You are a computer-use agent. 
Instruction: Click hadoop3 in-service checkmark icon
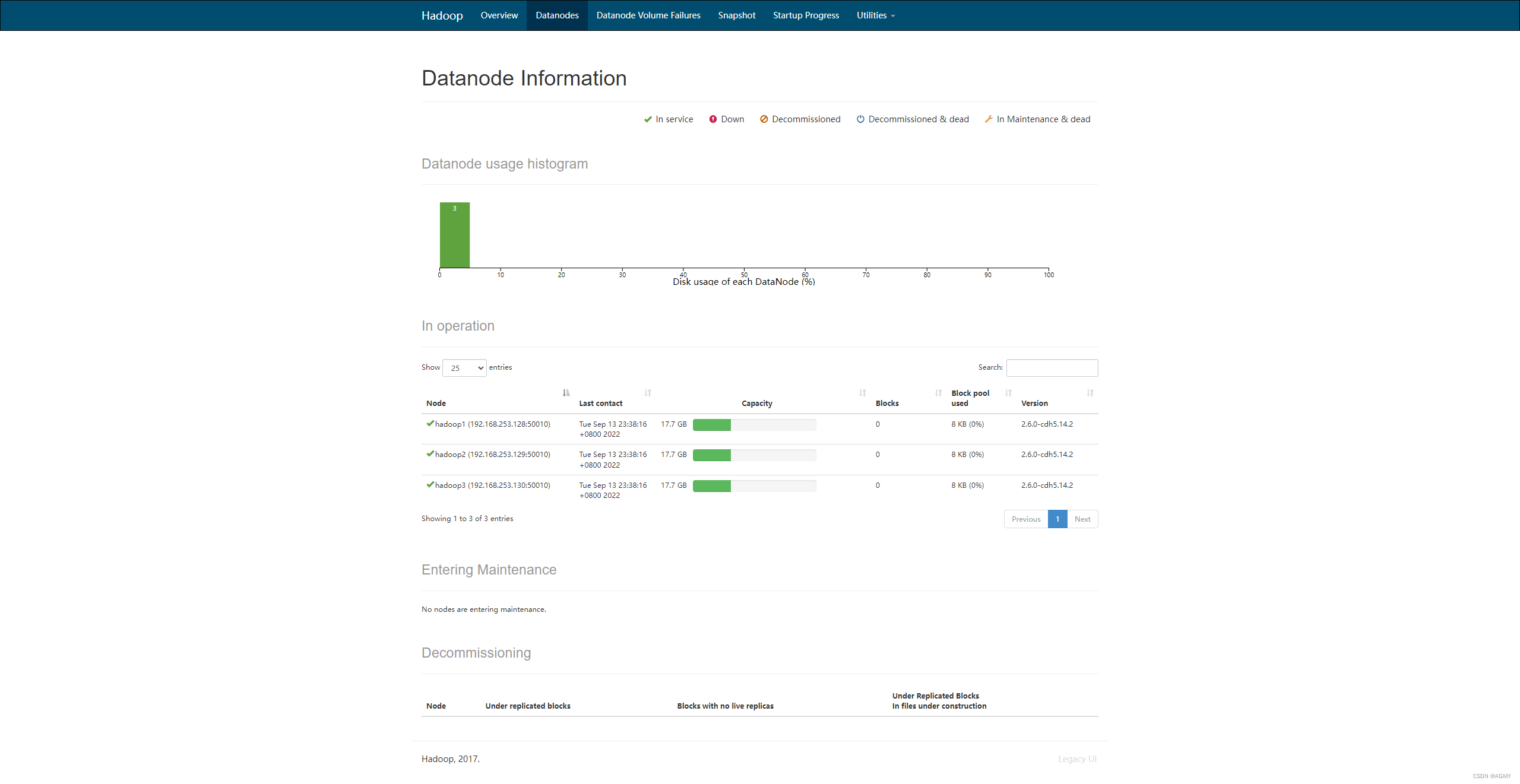point(430,485)
